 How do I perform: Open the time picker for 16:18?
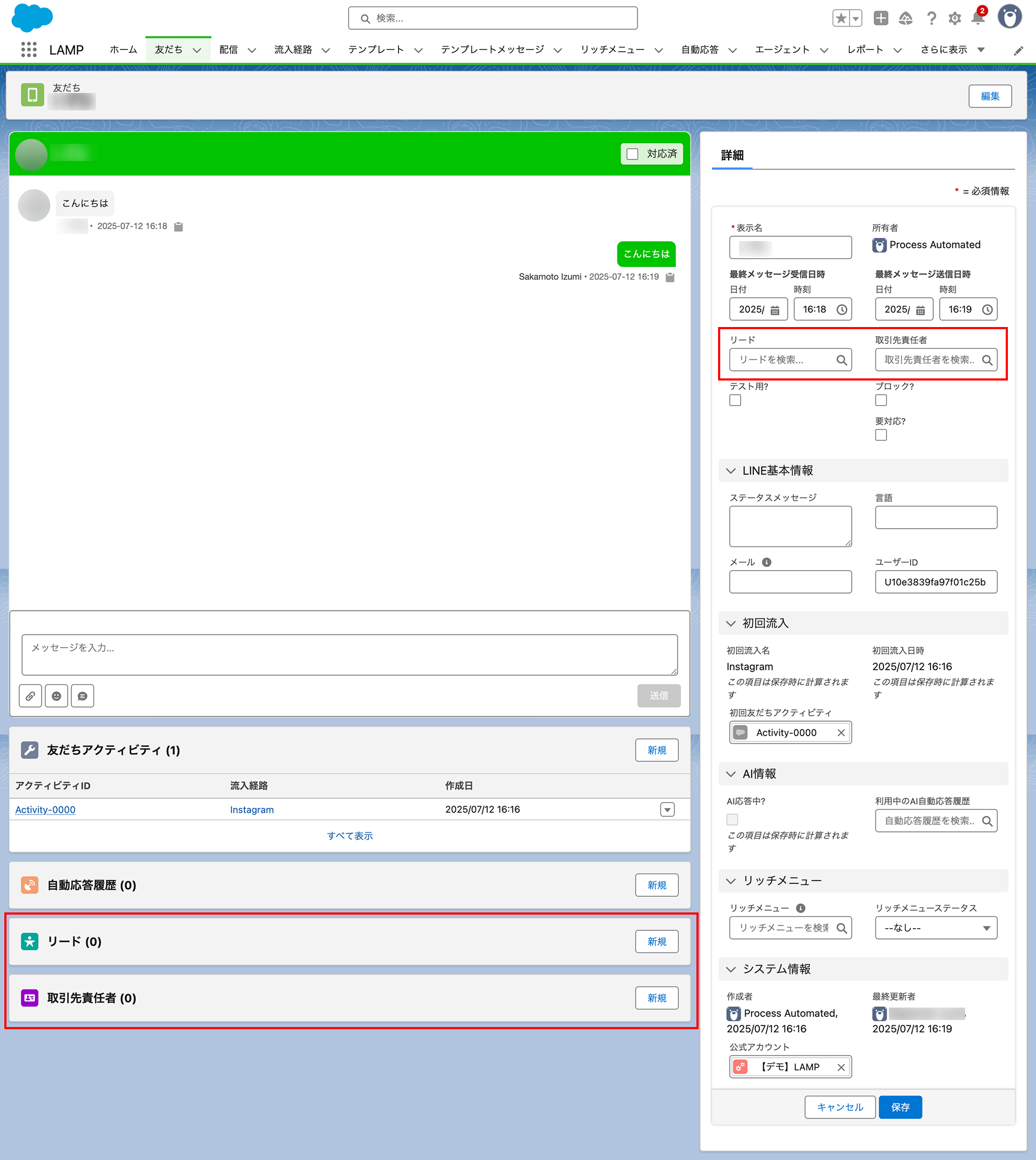(841, 310)
